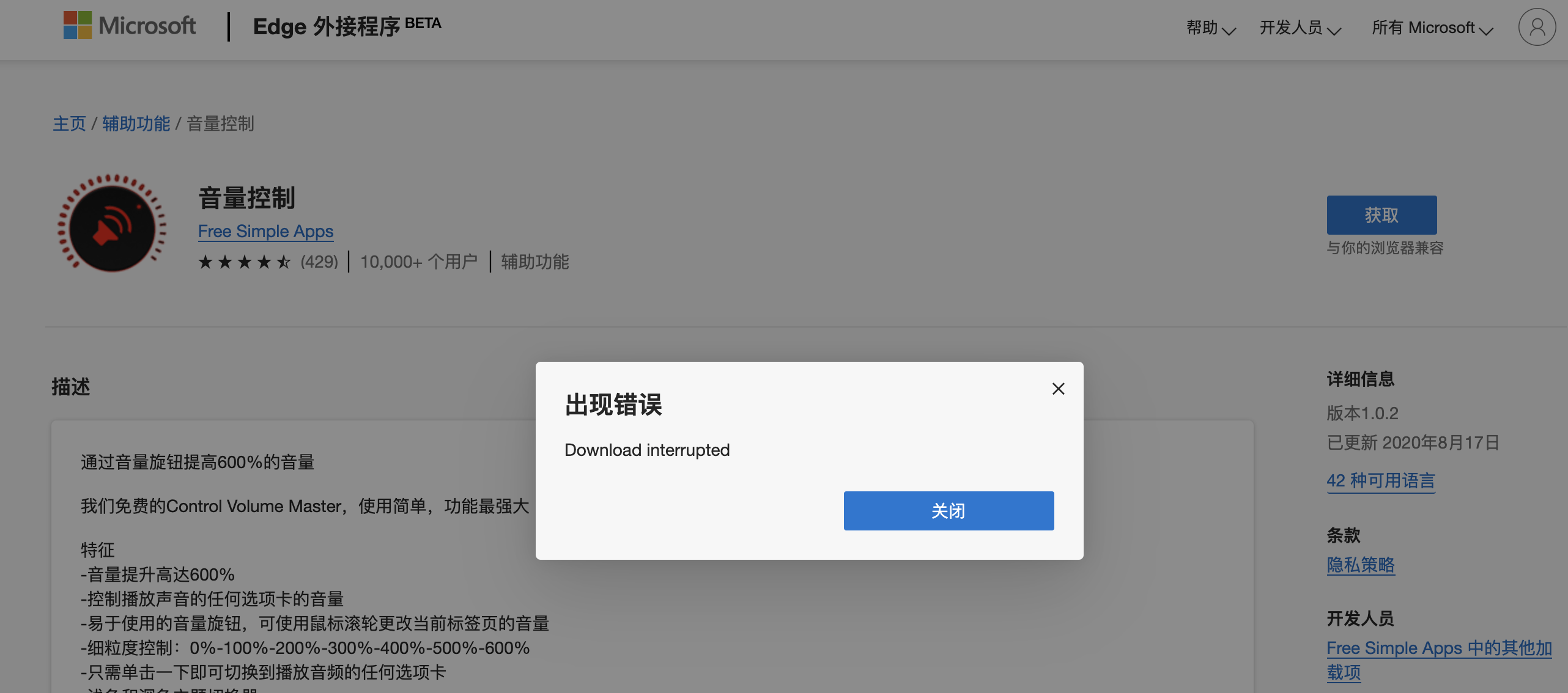Open the 辅助功能 breadcrumb category

coord(136,124)
